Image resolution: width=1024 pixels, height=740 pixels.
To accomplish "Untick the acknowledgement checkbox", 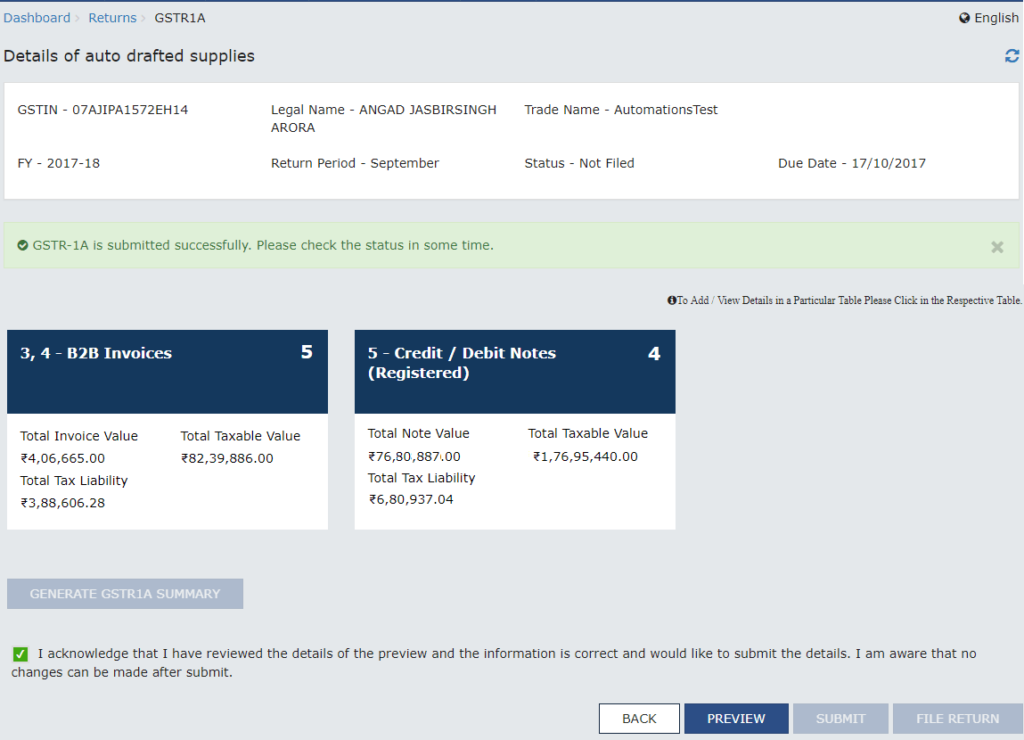I will [x=20, y=654].
